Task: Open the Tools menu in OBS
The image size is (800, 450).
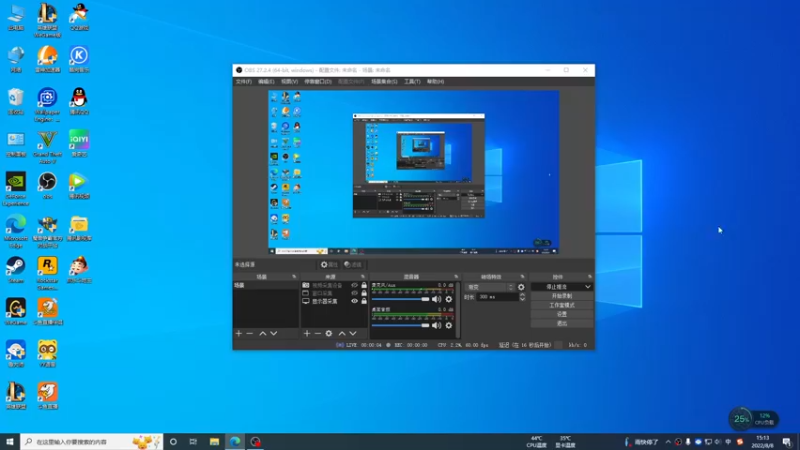Action: tap(412, 82)
